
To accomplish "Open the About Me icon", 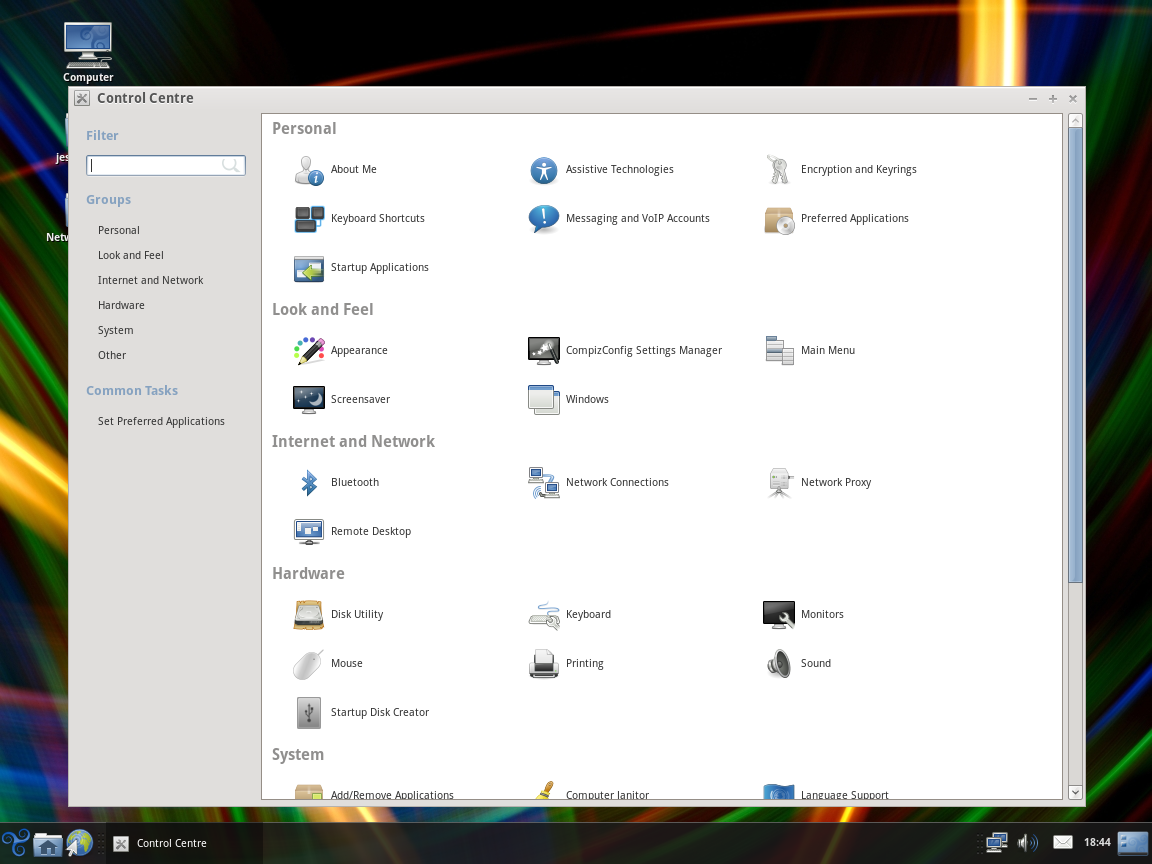I will click(x=309, y=170).
